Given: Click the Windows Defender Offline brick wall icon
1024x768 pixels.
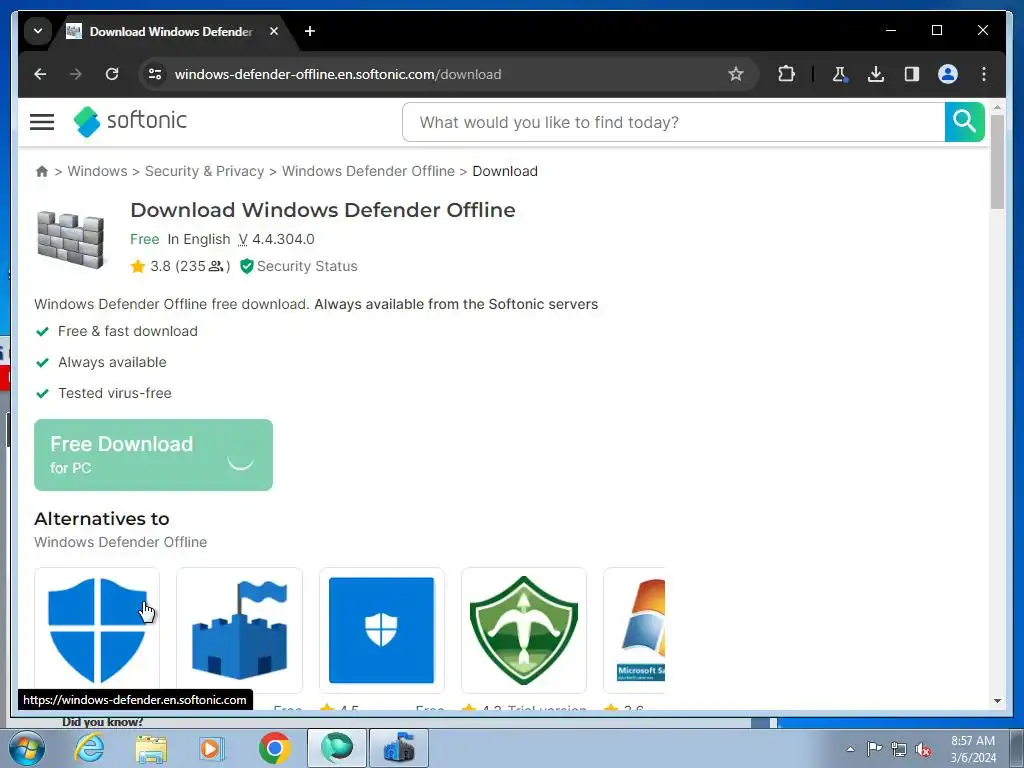Looking at the screenshot, I should (71, 240).
